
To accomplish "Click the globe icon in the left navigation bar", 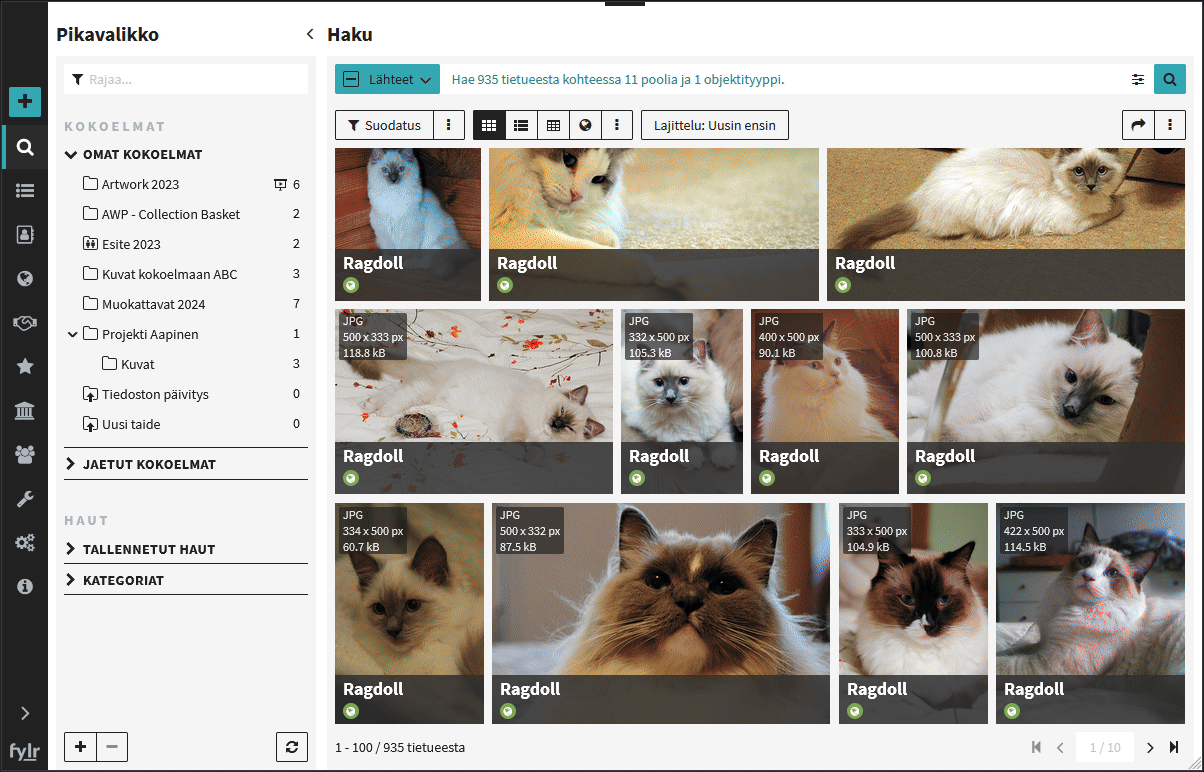I will click(25, 279).
